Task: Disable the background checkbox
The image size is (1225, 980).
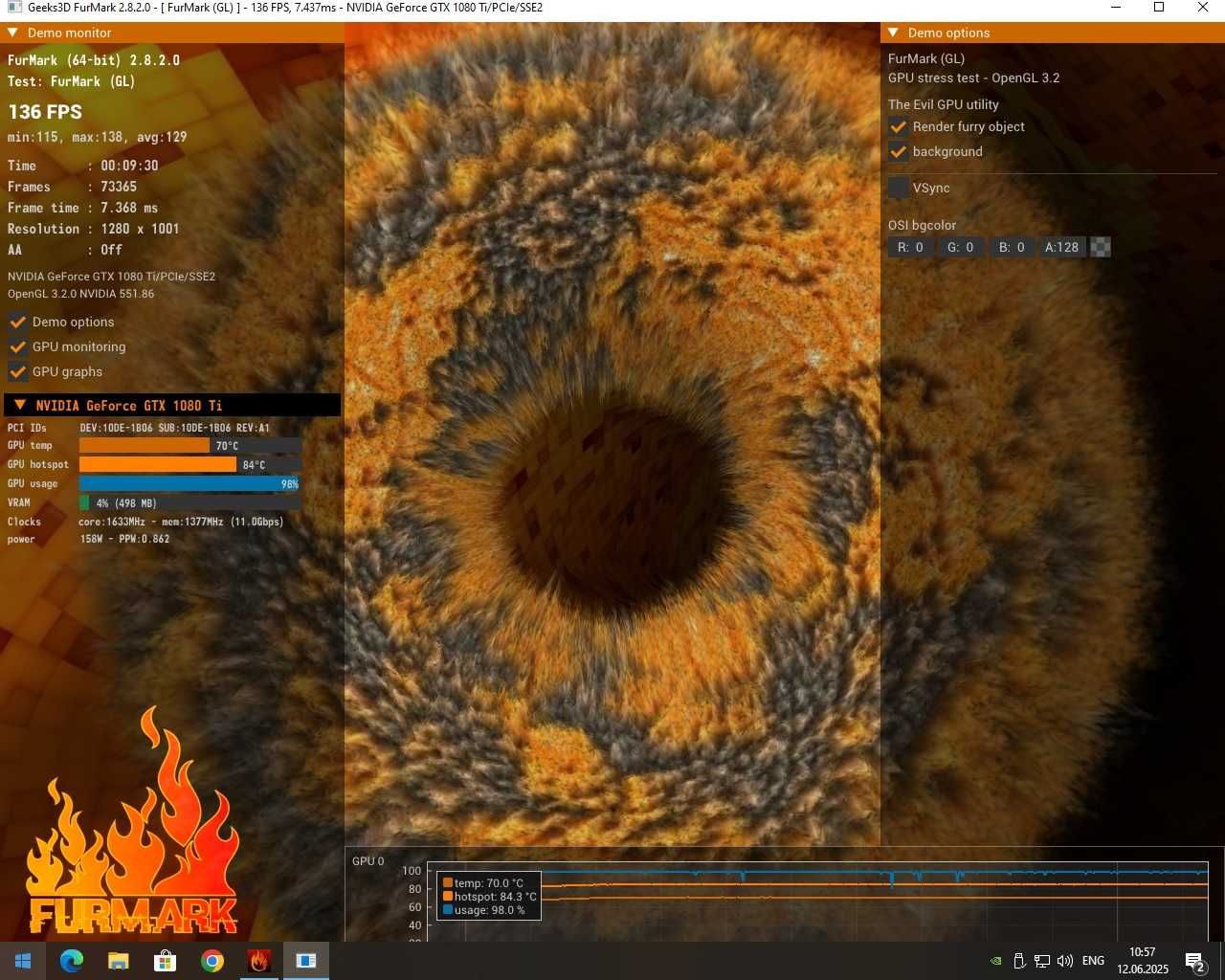Action: click(x=899, y=151)
